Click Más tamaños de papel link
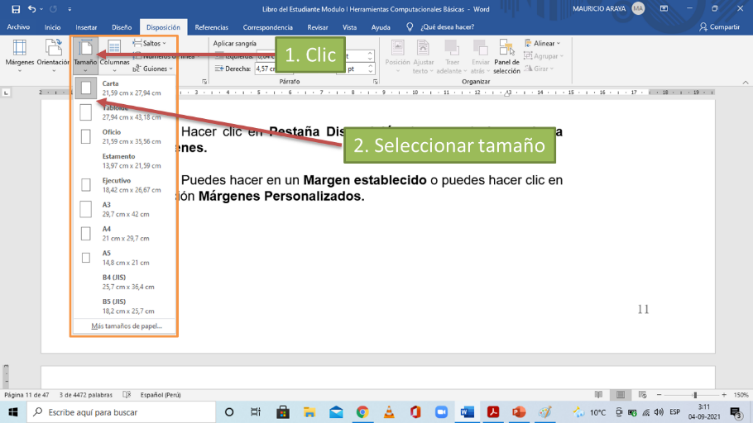This screenshot has width=753, height=423. (127, 326)
